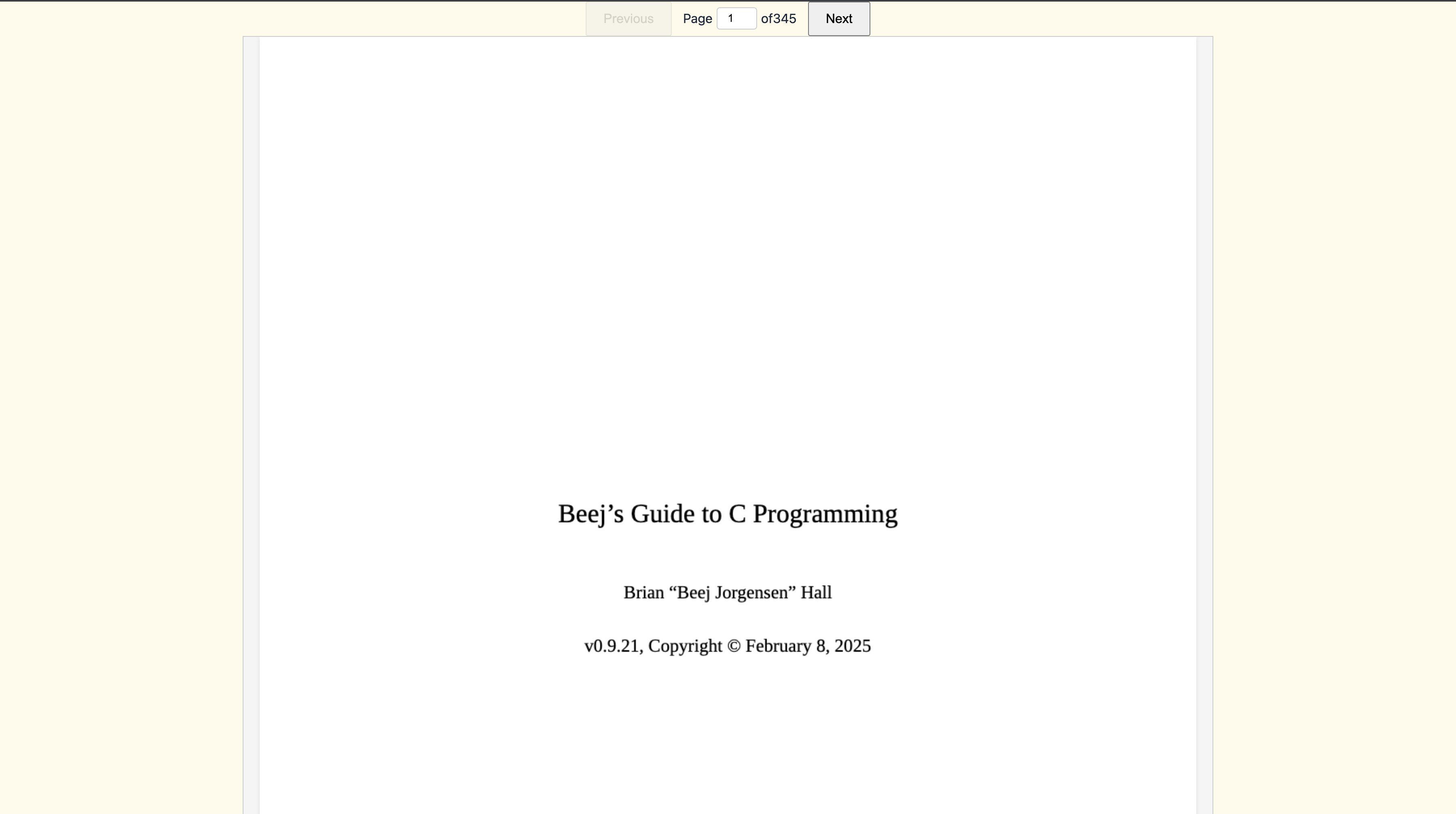Focus the page input then advance with Next
Image resolution: width=1456 pixels, height=814 pixels.
(838, 19)
